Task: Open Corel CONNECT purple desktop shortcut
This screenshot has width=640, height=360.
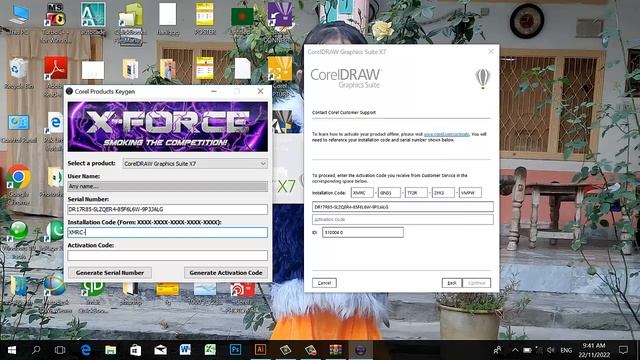Action: (x=280, y=18)
